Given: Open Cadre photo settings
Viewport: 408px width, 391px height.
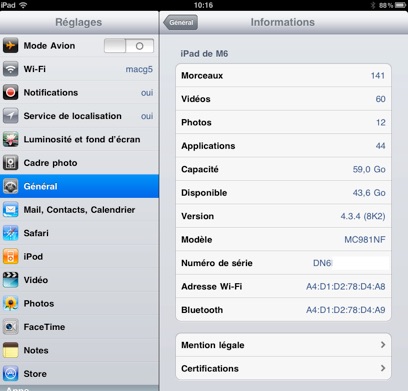Looking at the screenshot, I should pos(79,163).
